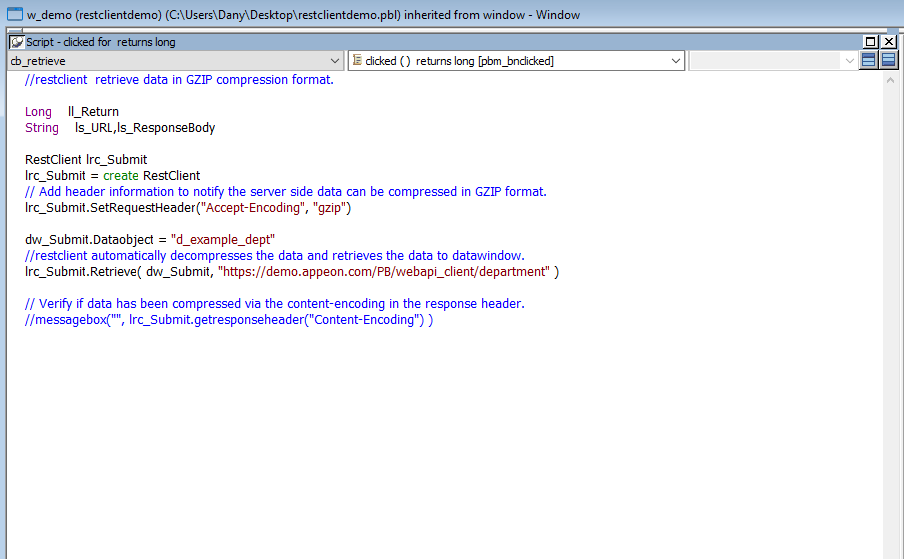Click the 'Script - clicked for returns long' pane title
Image resolution: width=904 pixels, height=559 pixels.
101,42
